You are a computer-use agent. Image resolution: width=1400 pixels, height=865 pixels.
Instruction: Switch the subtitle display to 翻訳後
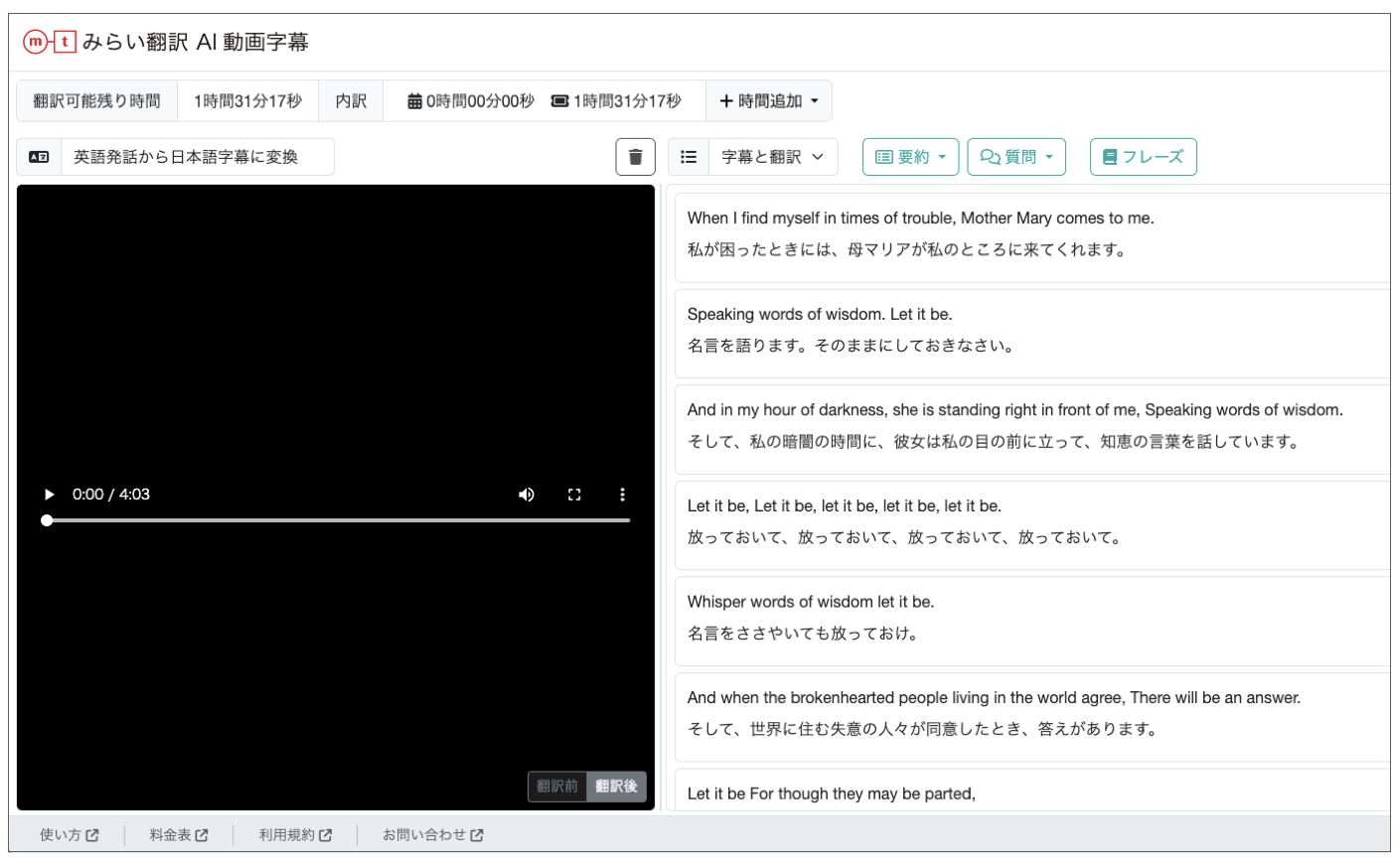[616, 787]
